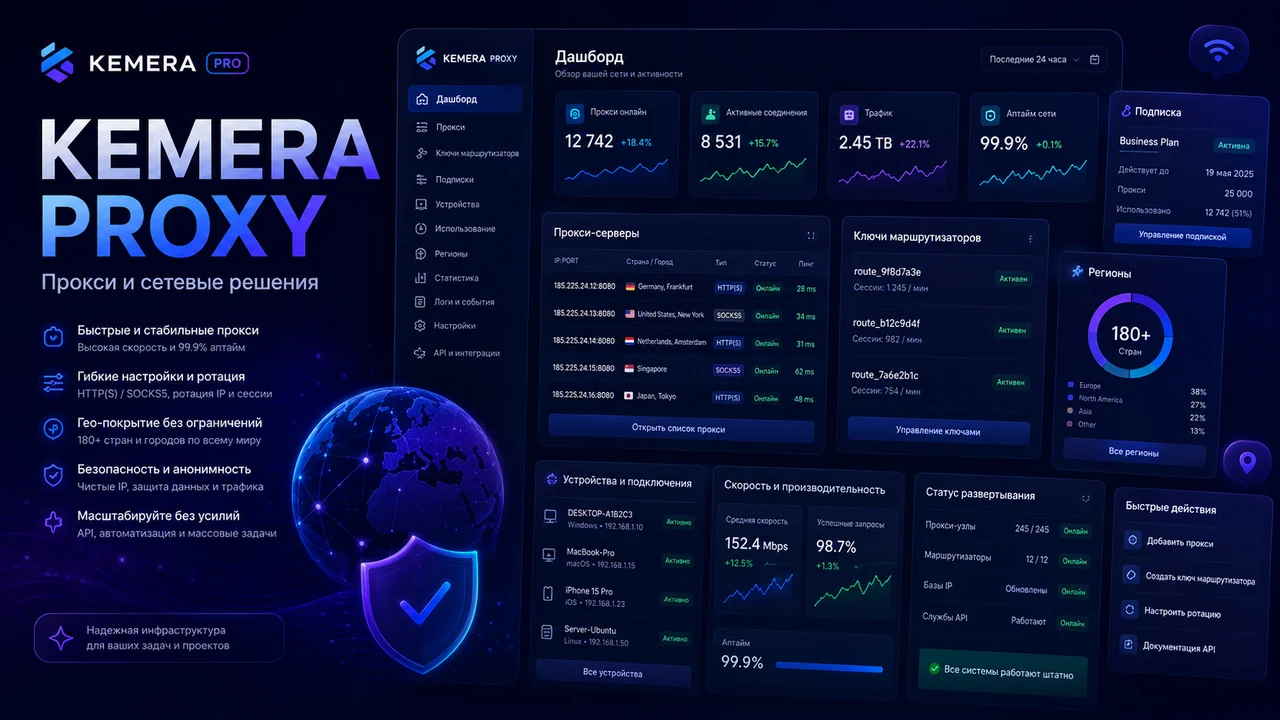Click the Управление ключами button
Screen dimensions: 1280x720
pyautogui.click(x=938, y=432)
